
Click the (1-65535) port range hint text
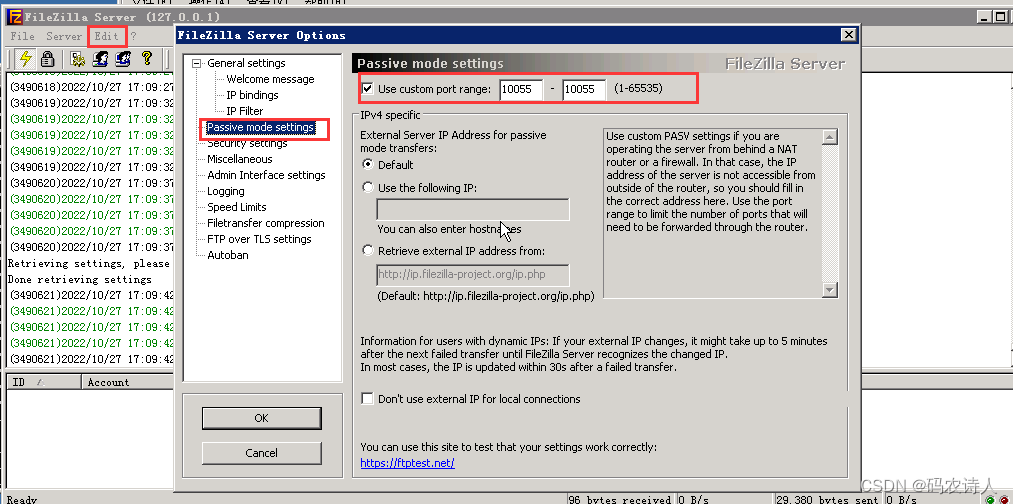point(638,89)
